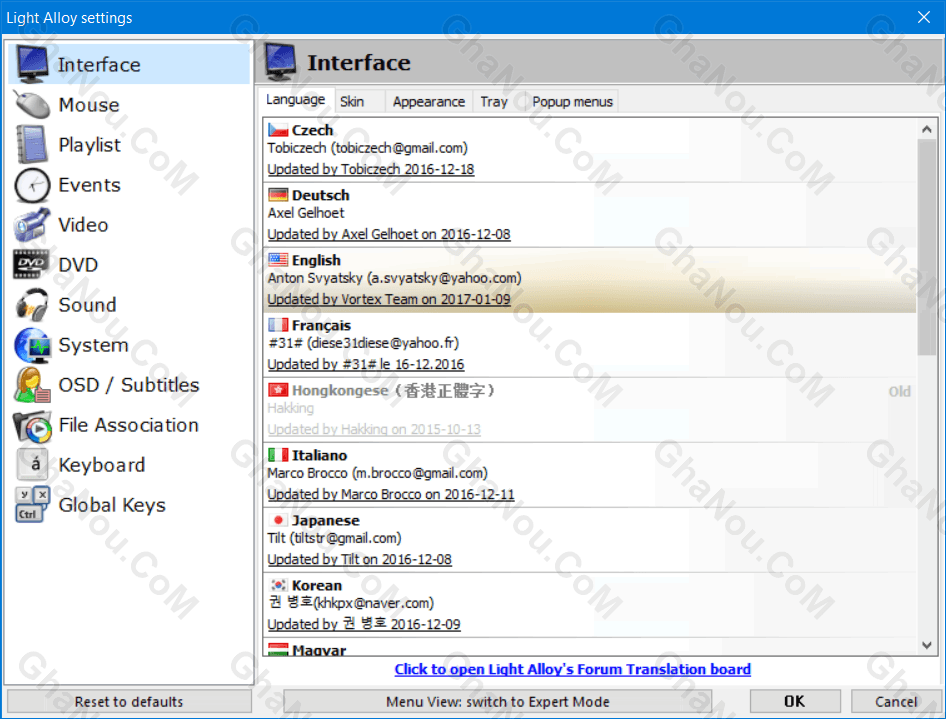Image resolution: width=946 pixels, height=719 pixels.
Task: Select Events category label
Action: tap(89, 185)
